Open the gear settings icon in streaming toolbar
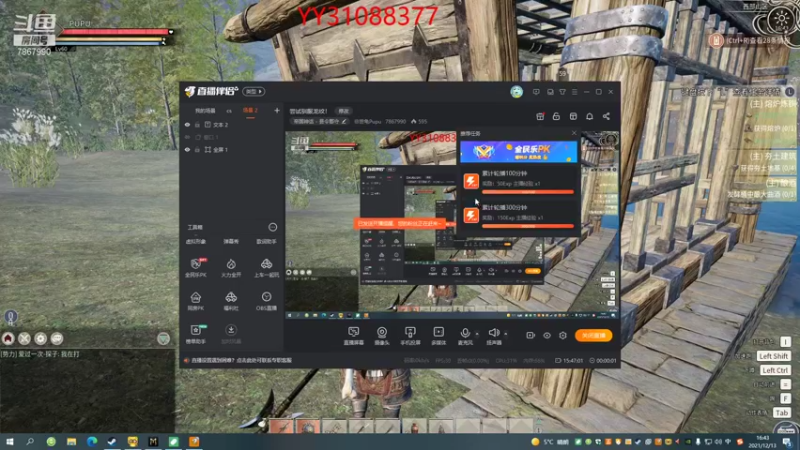The width and height of the screenshot is (800, 450). point(563,335)
